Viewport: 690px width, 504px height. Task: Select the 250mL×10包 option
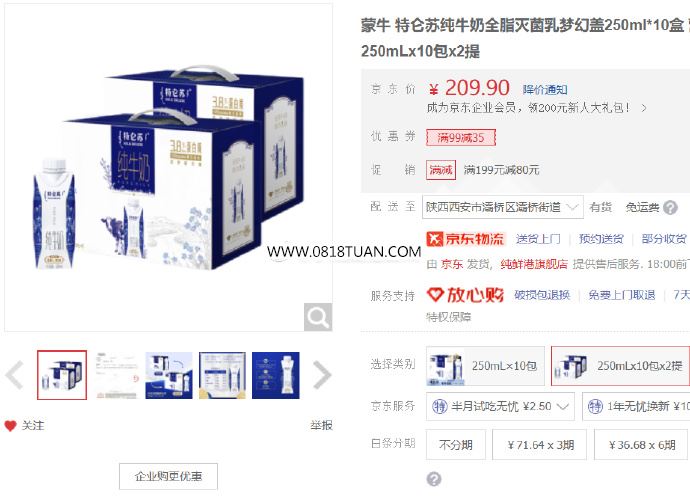(x=485, y=366)
